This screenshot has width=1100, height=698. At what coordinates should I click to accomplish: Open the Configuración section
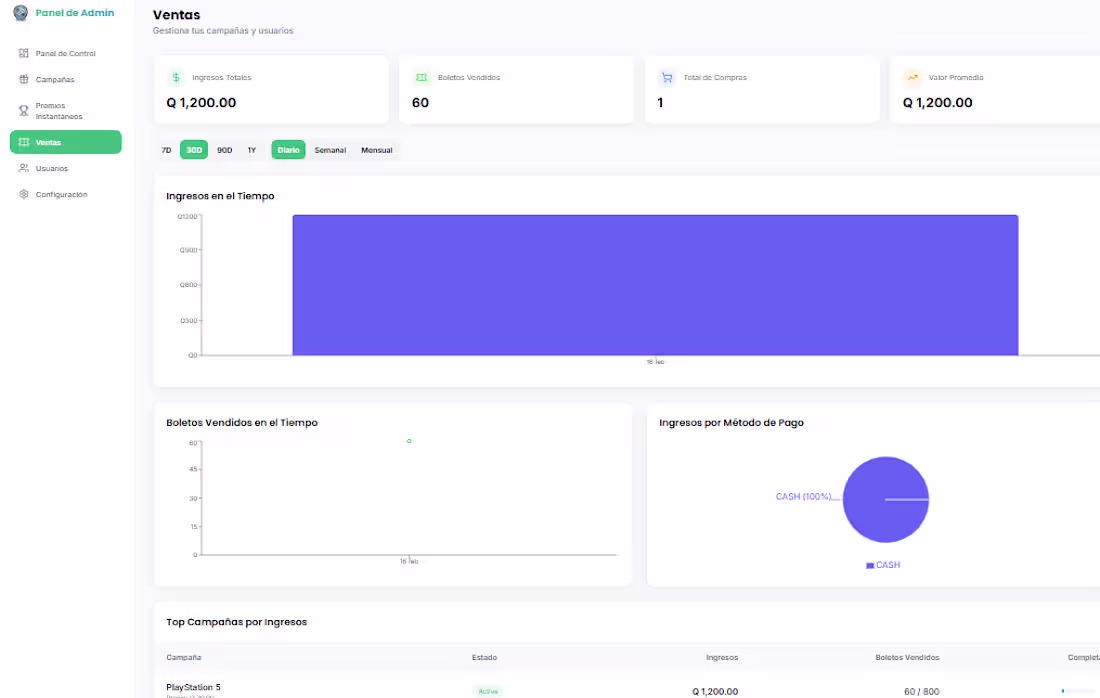coord(65,194)
